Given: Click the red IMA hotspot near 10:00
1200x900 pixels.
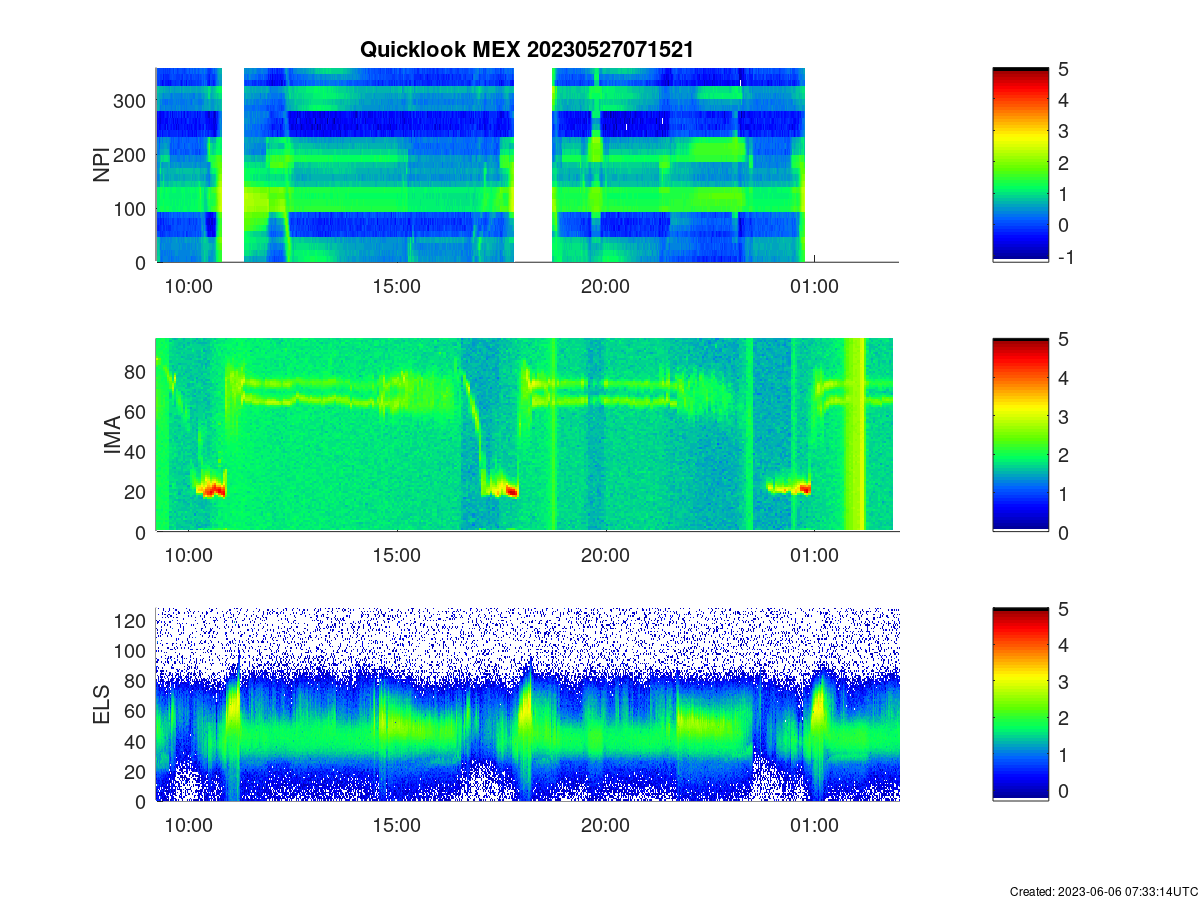Looking at the screenshot, I should click(x=214, y=490).
